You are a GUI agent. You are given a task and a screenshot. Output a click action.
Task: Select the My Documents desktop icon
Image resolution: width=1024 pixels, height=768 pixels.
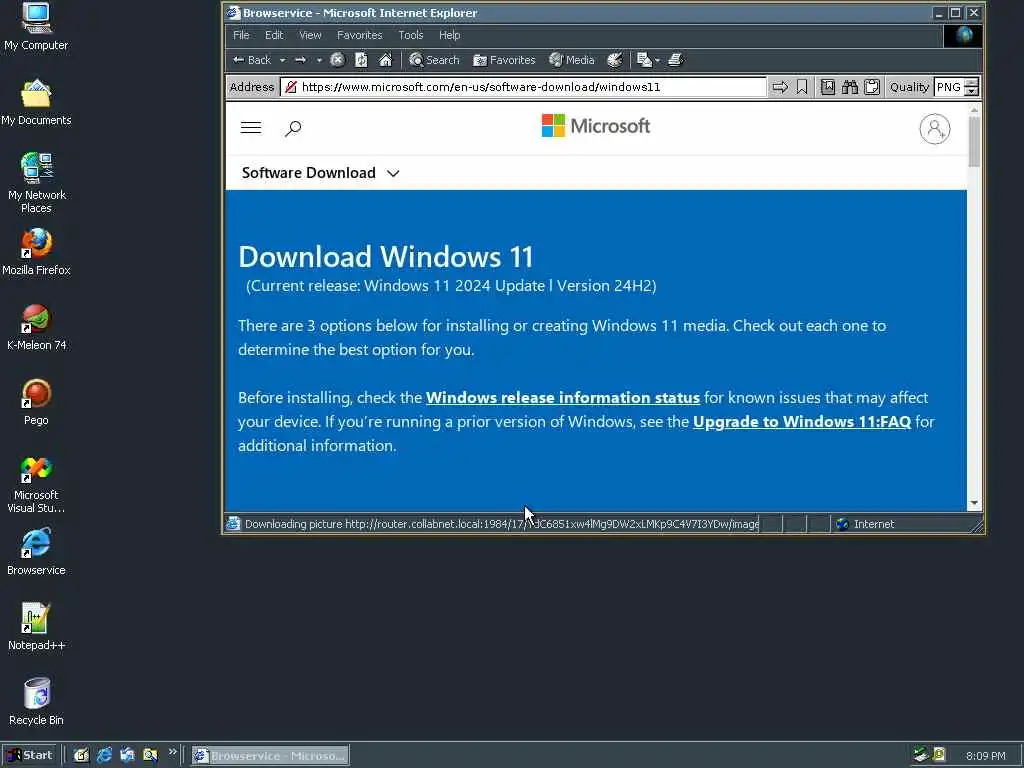(36, 103)
